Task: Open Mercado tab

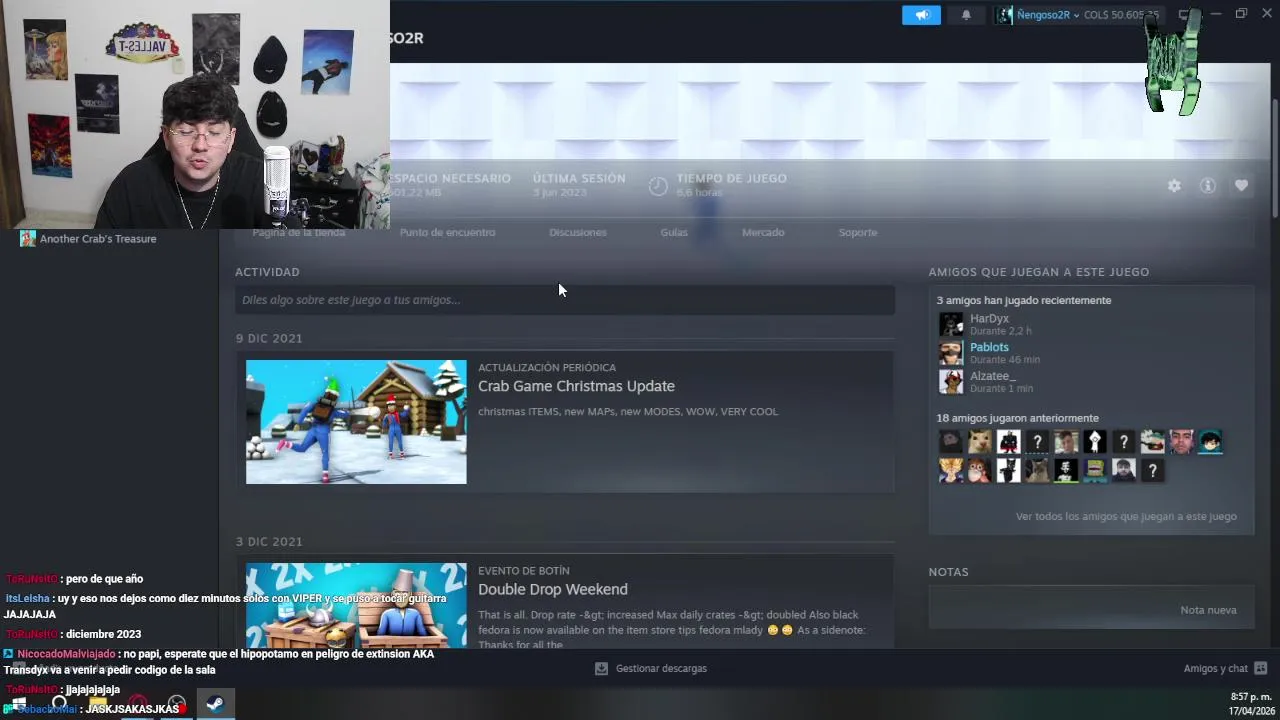Action: [x=763, y=232]
